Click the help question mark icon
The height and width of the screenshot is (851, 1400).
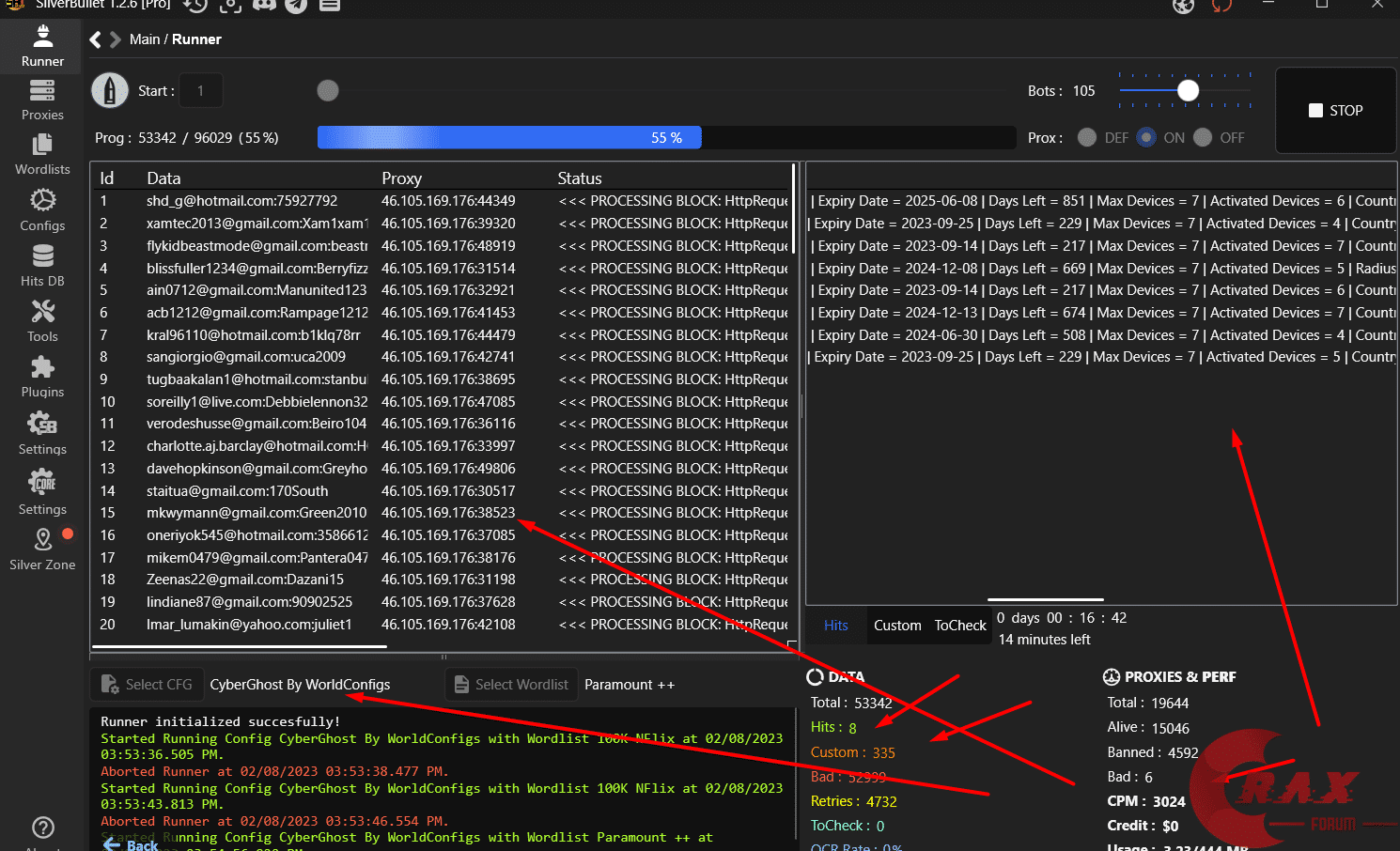coord(42,828)
